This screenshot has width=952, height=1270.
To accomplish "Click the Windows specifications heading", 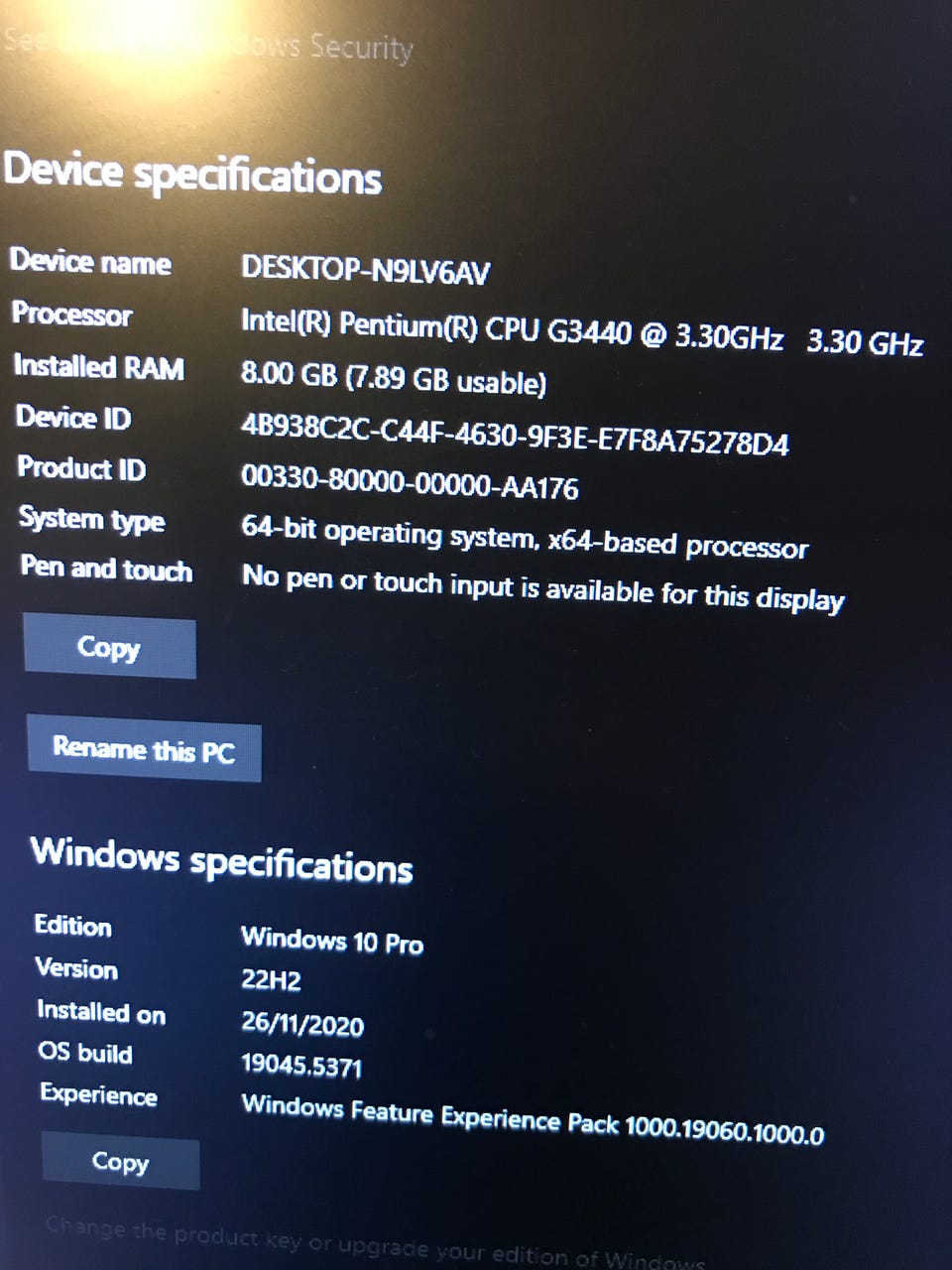I will pos(222,859).
